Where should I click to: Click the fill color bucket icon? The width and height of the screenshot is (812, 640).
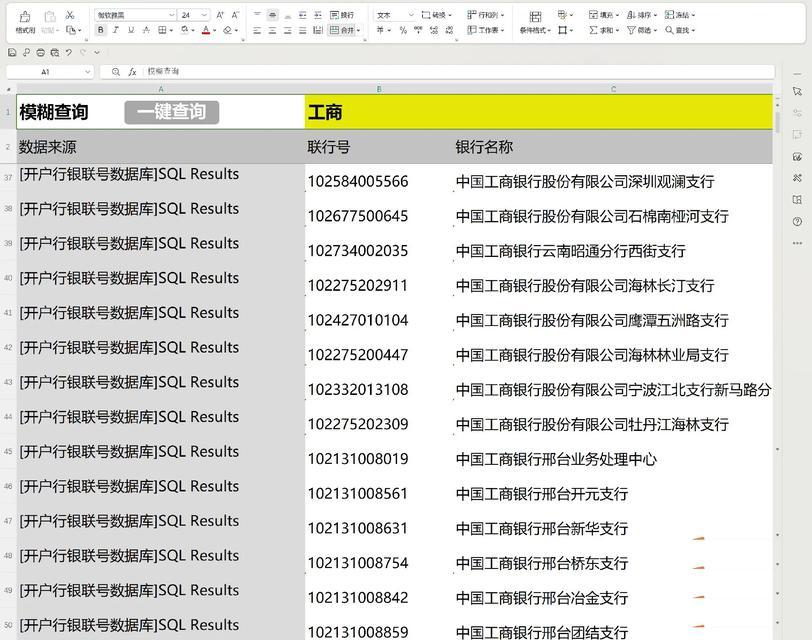tap(184, 30)
